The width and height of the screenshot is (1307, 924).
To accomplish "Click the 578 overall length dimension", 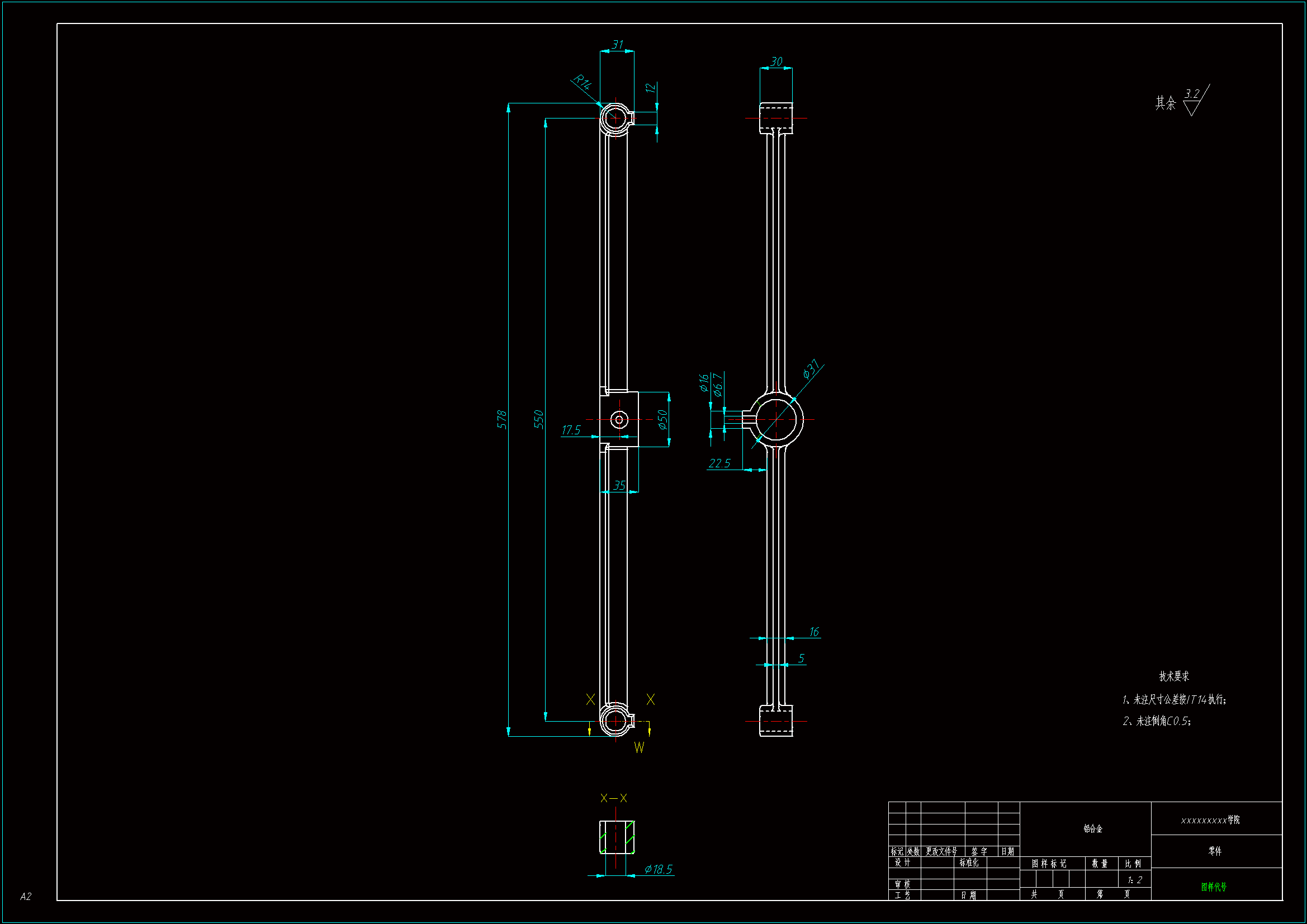I will coord(501,419).
